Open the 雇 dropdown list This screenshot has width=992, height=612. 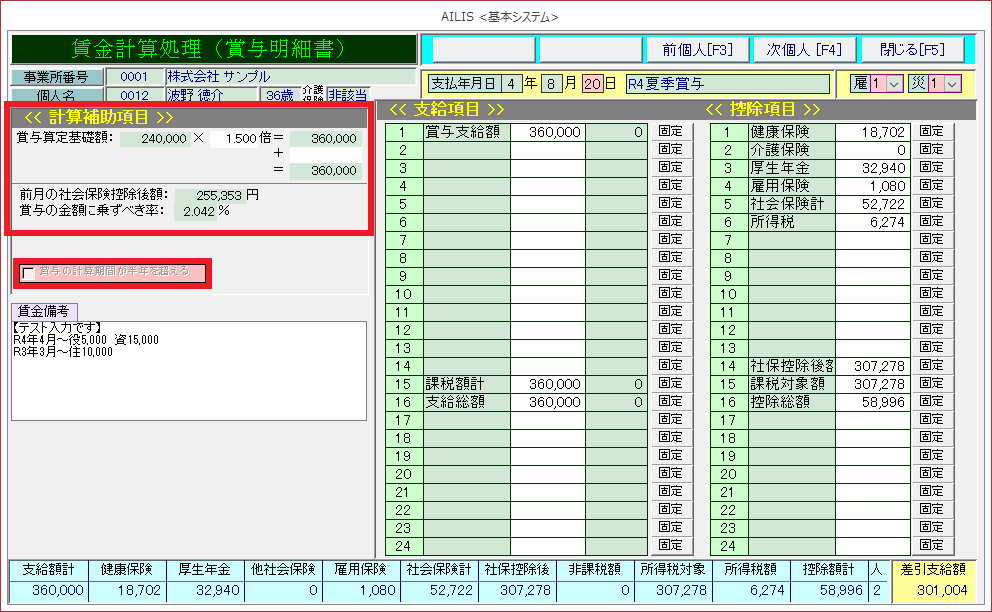[894, 84]
